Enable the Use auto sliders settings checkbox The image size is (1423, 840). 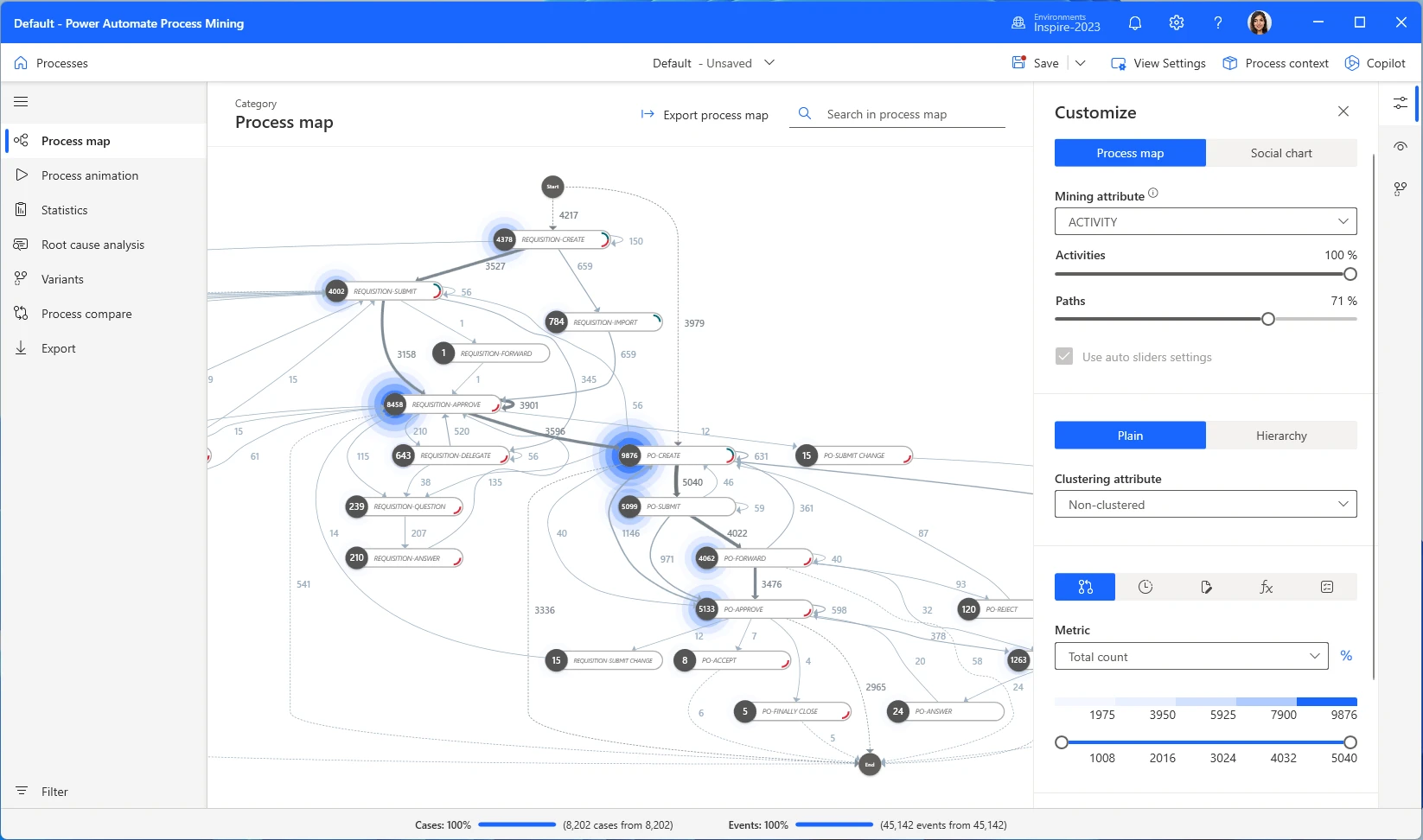click(x=1064, y=356)
